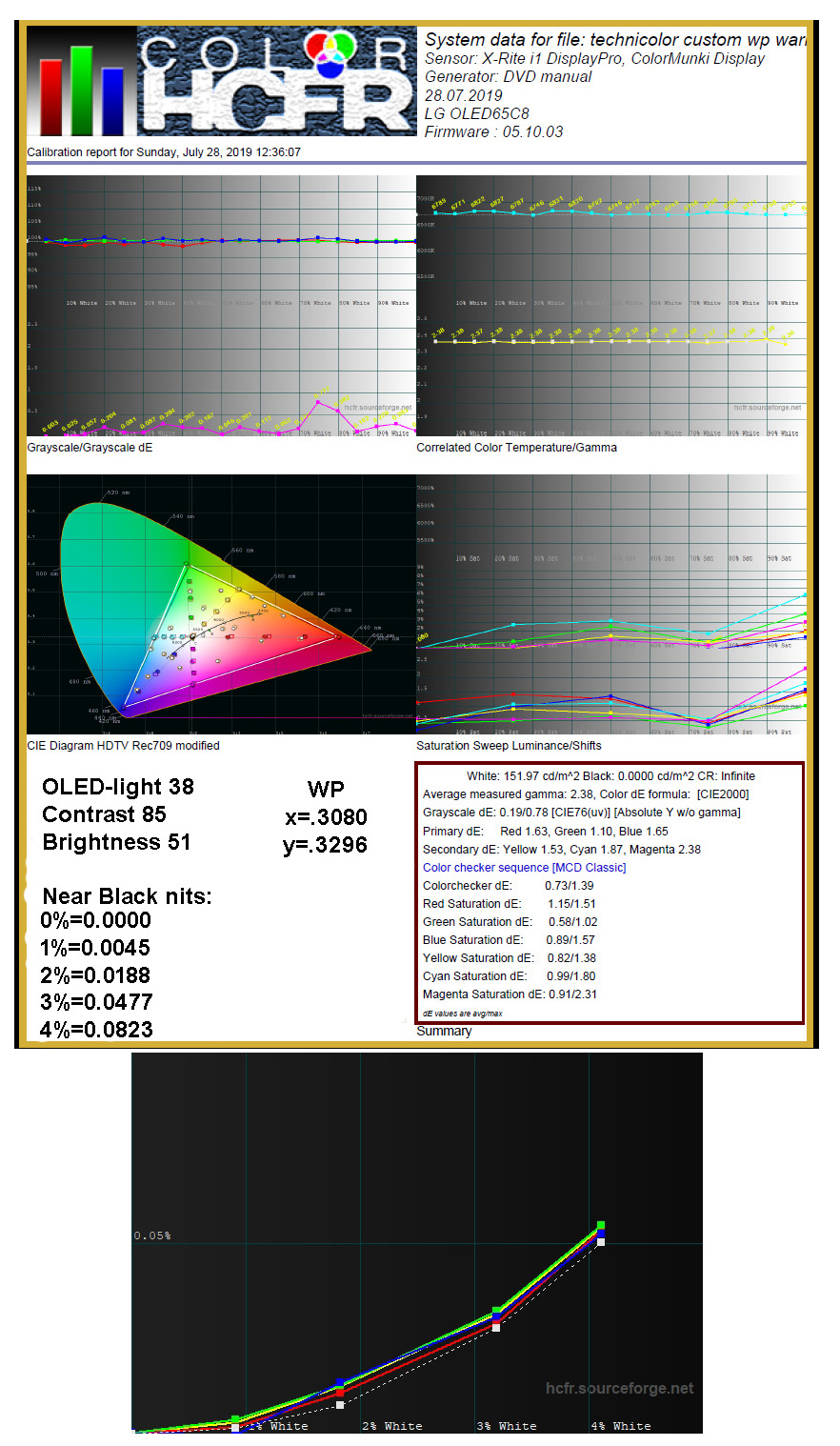Click the large hcfr.sourceforge.net watermark in the near-black chart
The width and height of the screenshot is (840, 1446).
click(619, 1388)
